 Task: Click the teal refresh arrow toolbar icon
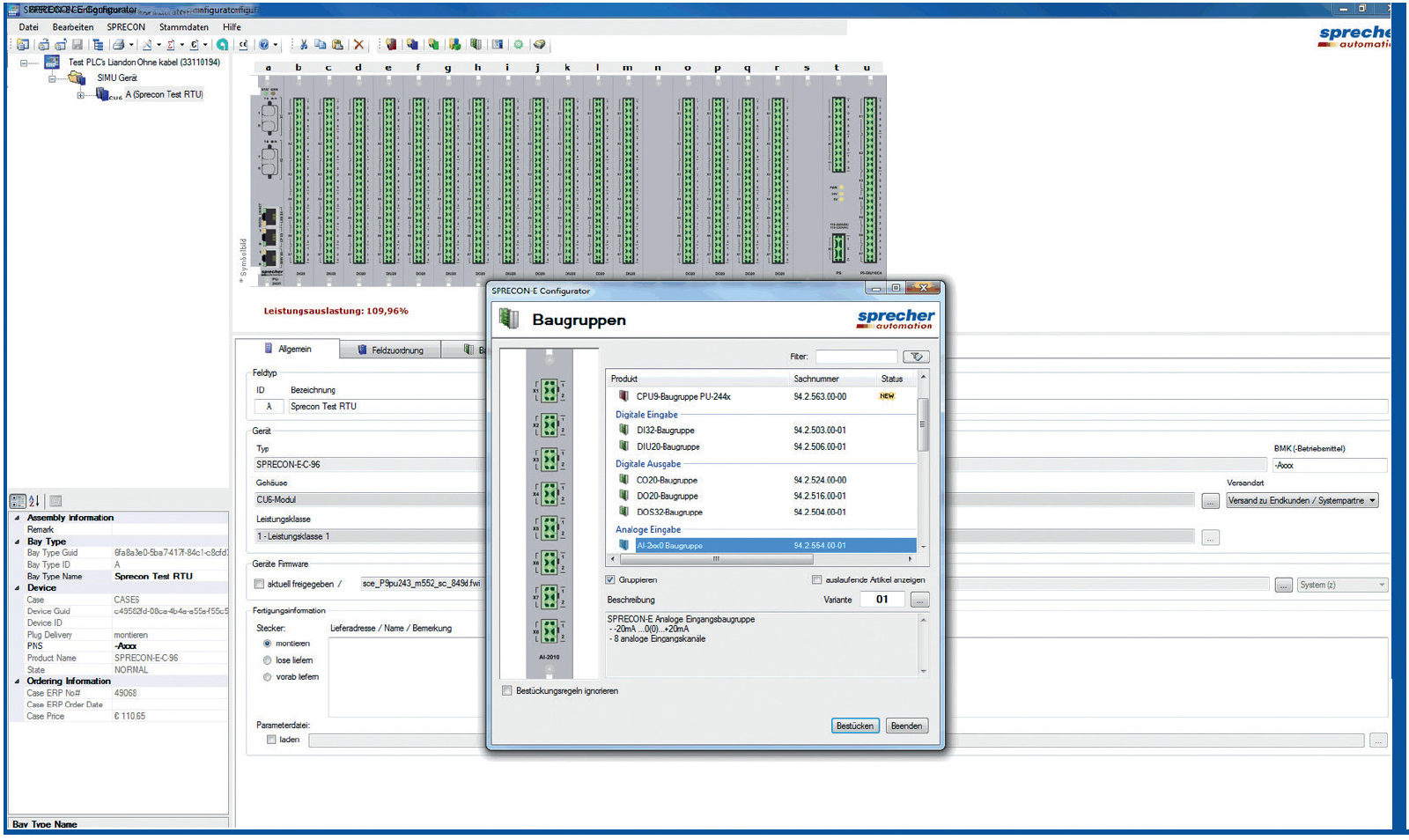[222, 44]
